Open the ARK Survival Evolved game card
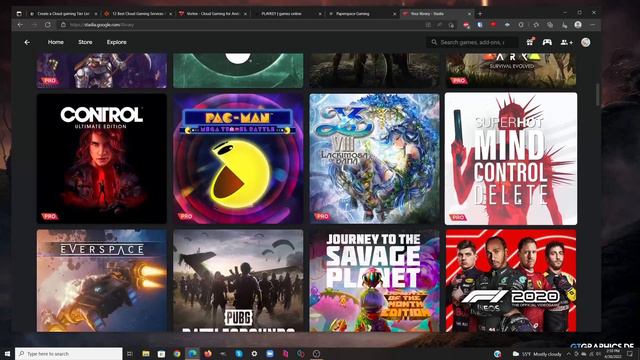 click(511, 70)
